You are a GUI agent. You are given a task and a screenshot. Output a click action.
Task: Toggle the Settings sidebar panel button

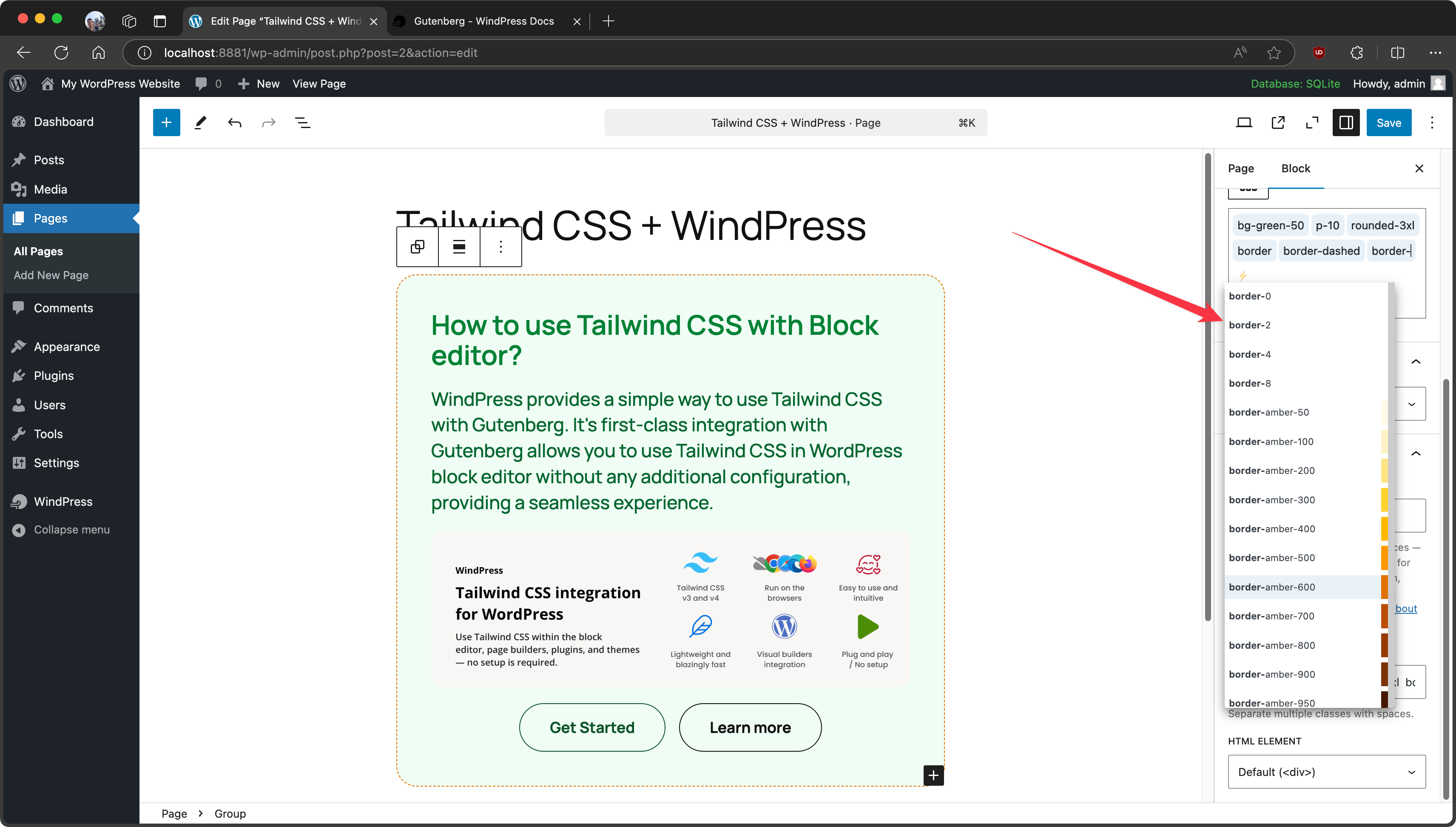[1346, 123]
